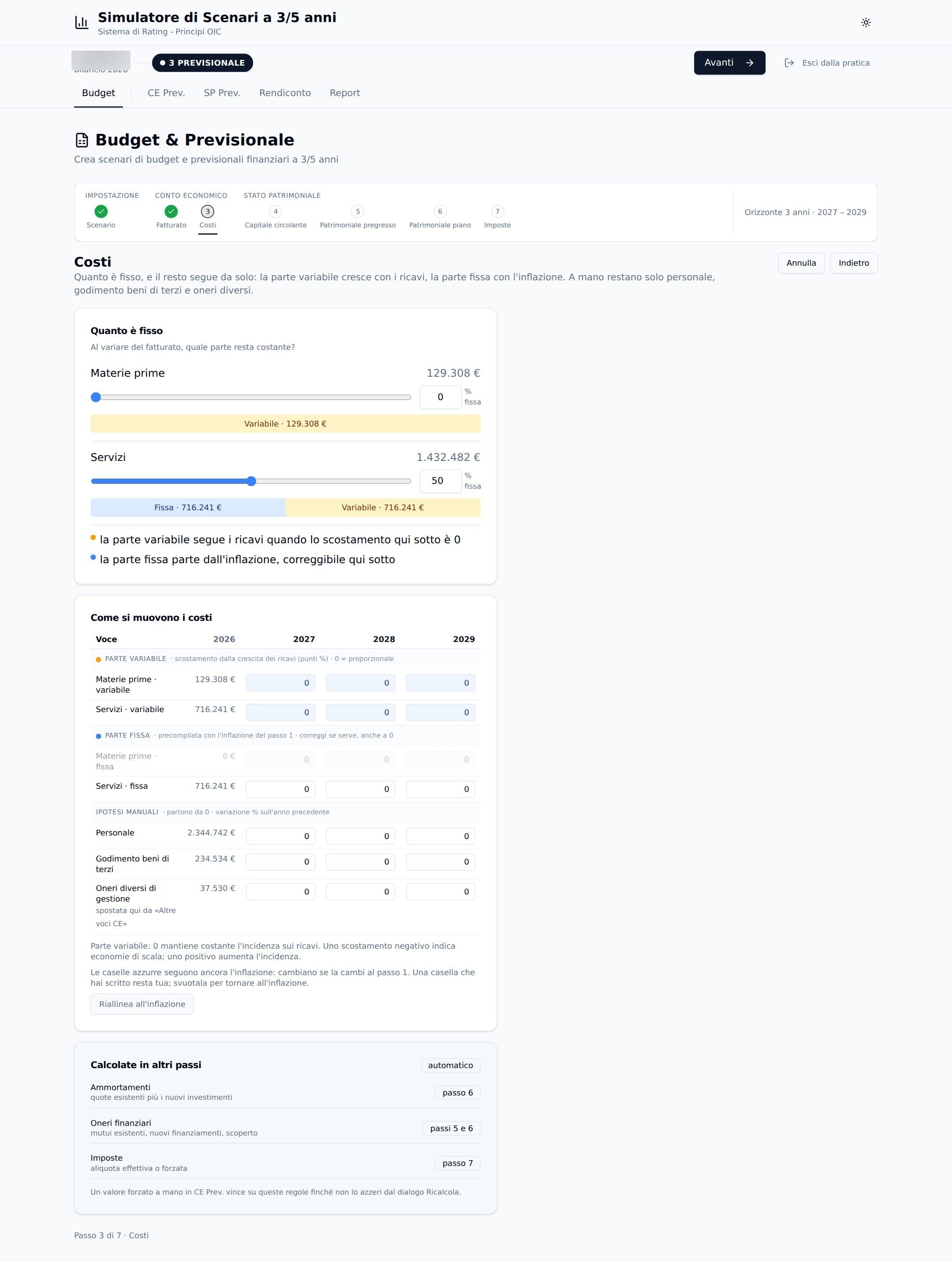Image resolution: width=952 pixels, height=1262 pixels.
Task: Open the Report tab
Action: coord(345,93)
